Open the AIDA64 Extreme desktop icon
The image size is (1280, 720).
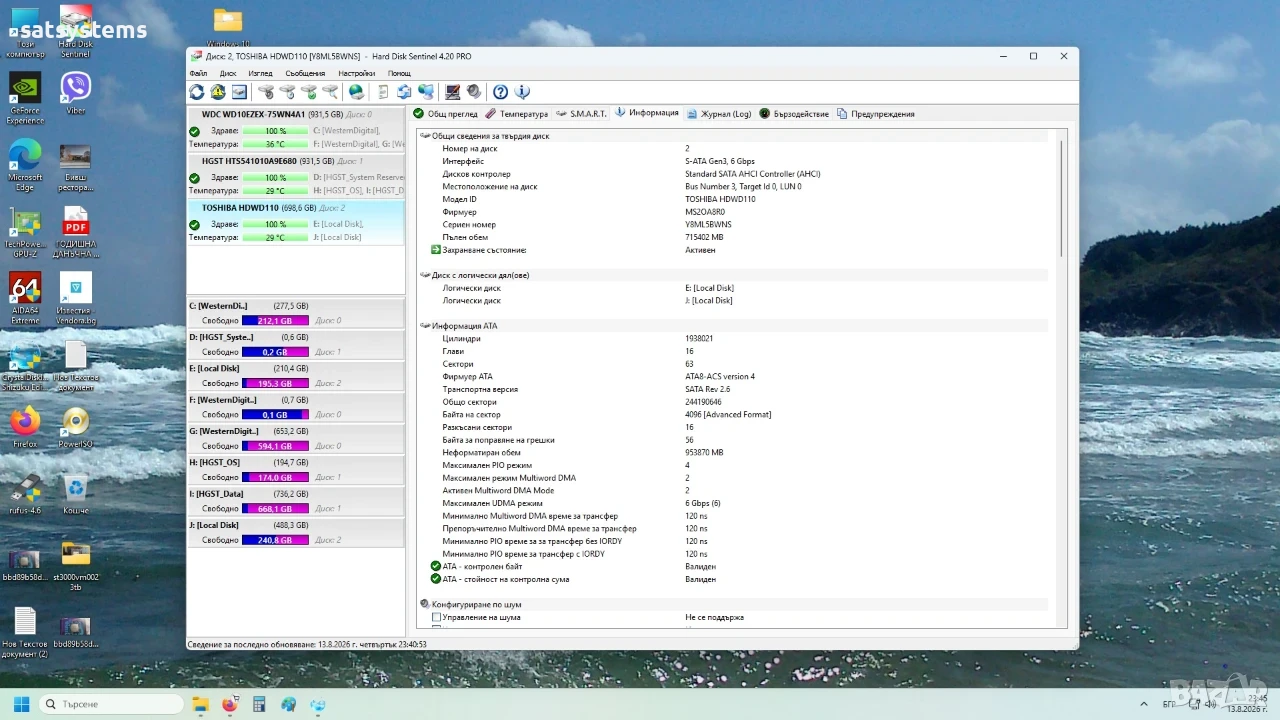click(25, 298)
